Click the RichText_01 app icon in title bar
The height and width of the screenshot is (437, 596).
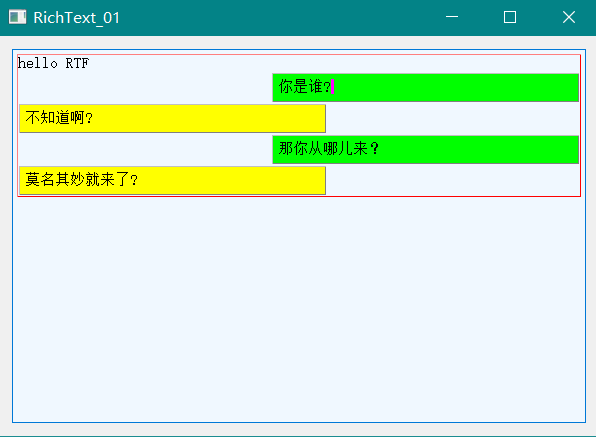click(x=17, y=17)
